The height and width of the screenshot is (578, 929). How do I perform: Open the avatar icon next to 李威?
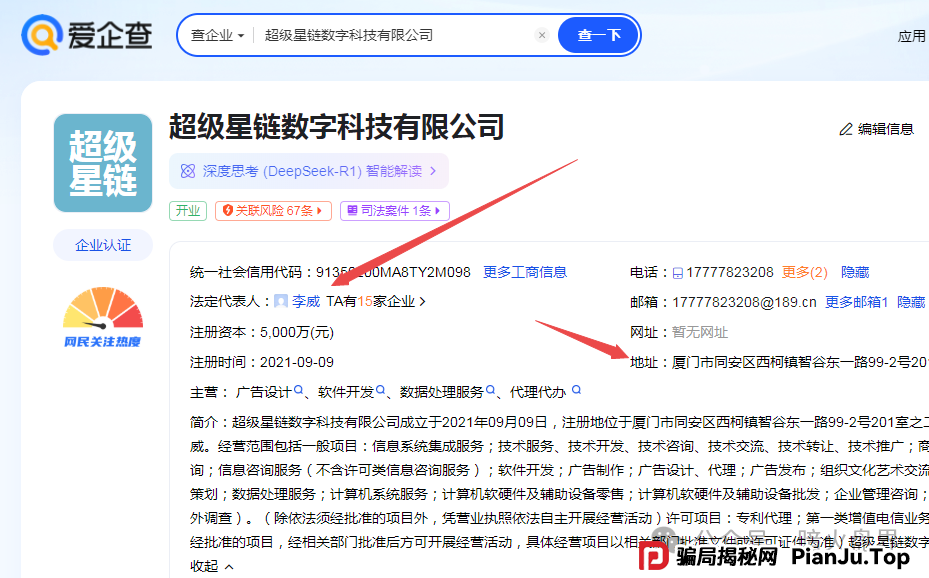pos(282,299)
